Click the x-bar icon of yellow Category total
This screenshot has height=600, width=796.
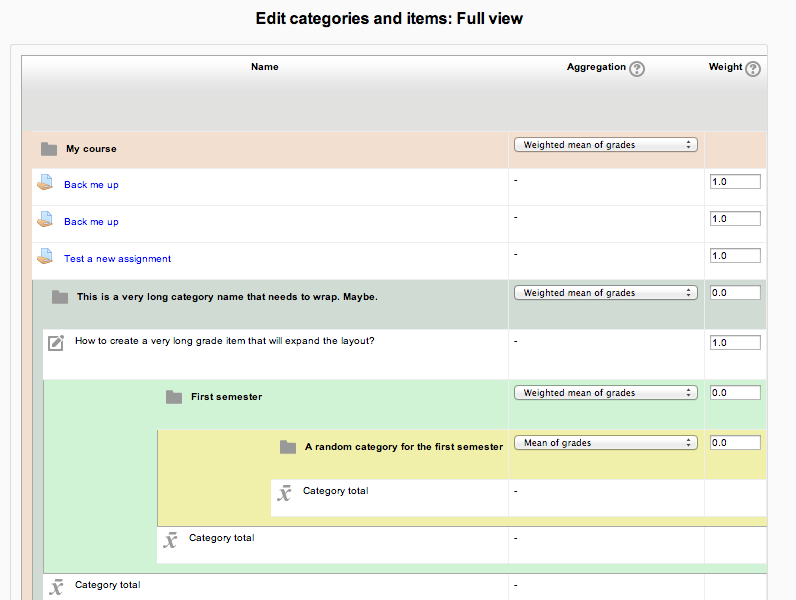[284, 493]
